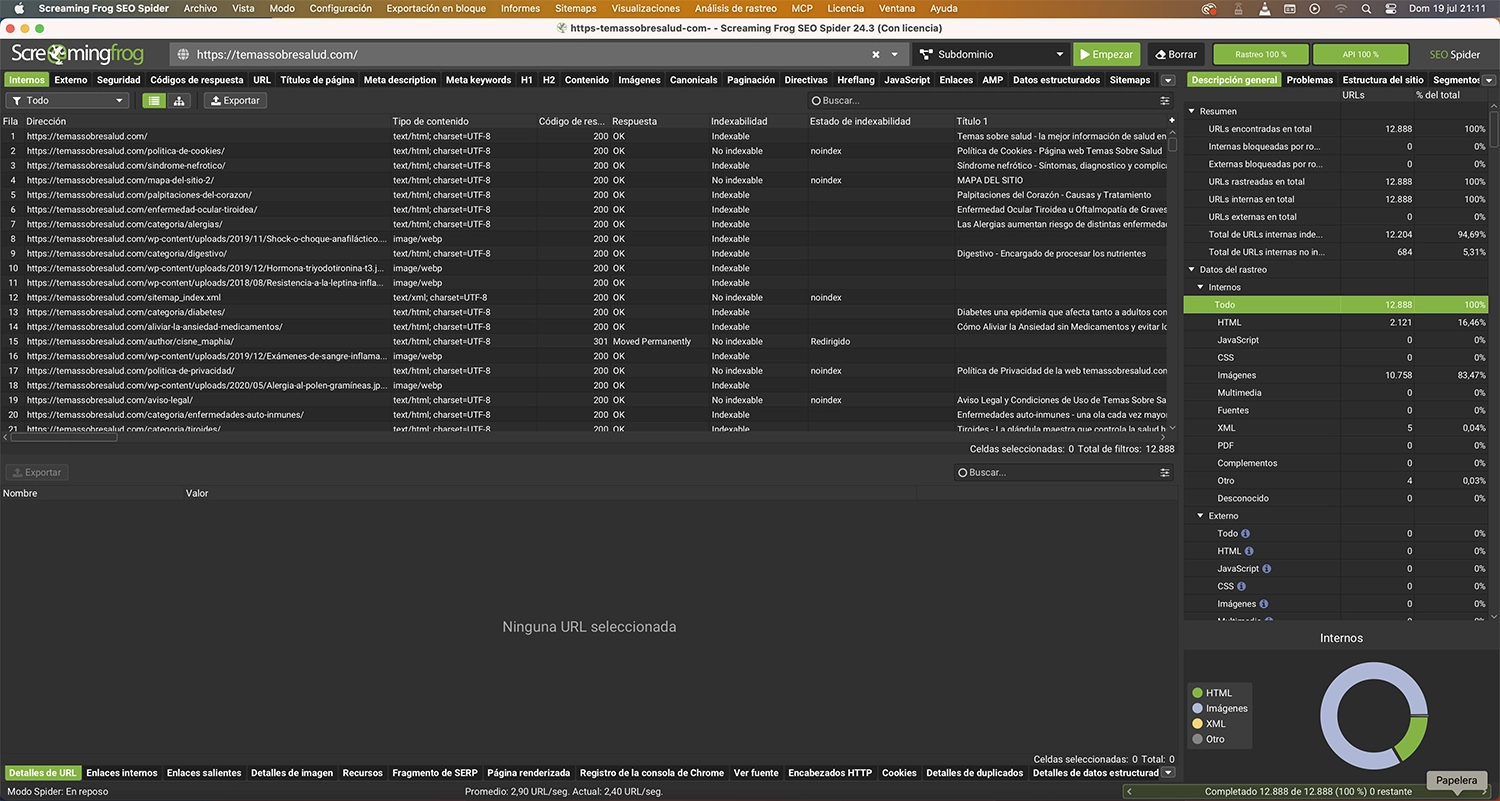
Task: Click Moved Permanently response cell
Action: (x=652, y=341)
